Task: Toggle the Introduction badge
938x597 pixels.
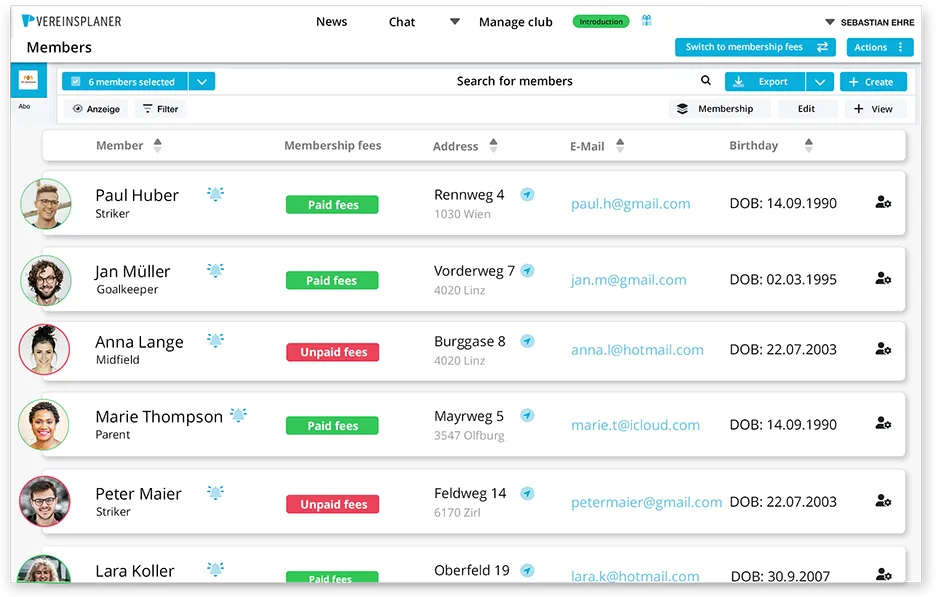Action: pos(600,20)
